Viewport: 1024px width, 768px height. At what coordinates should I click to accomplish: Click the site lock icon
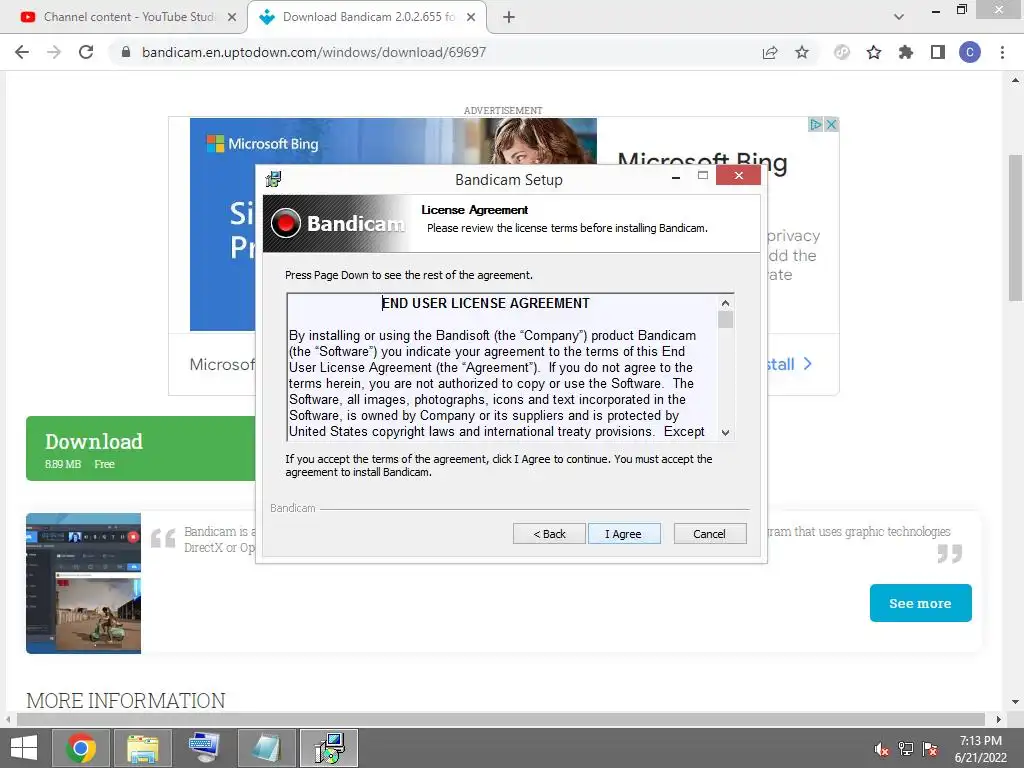tap(126, 52)
